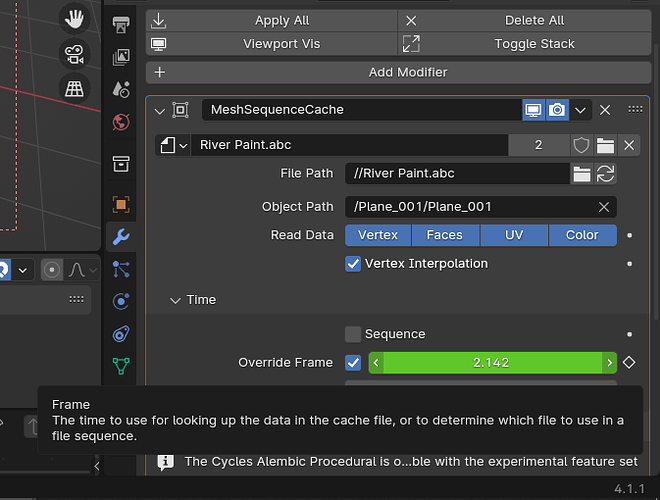
Task: Click the modifier drag handle grip
Action: pos(635,109)
